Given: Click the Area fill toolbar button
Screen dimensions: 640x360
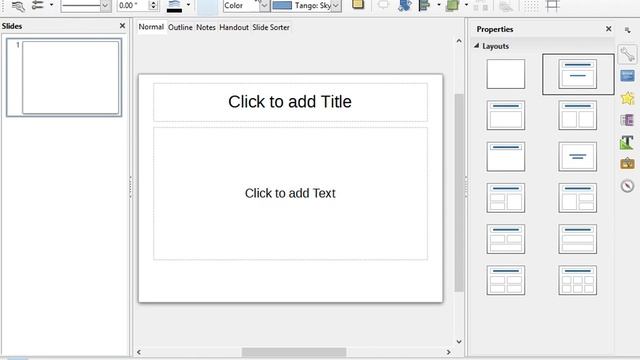Looking at the screenshot, I should (x=207, y=6).
